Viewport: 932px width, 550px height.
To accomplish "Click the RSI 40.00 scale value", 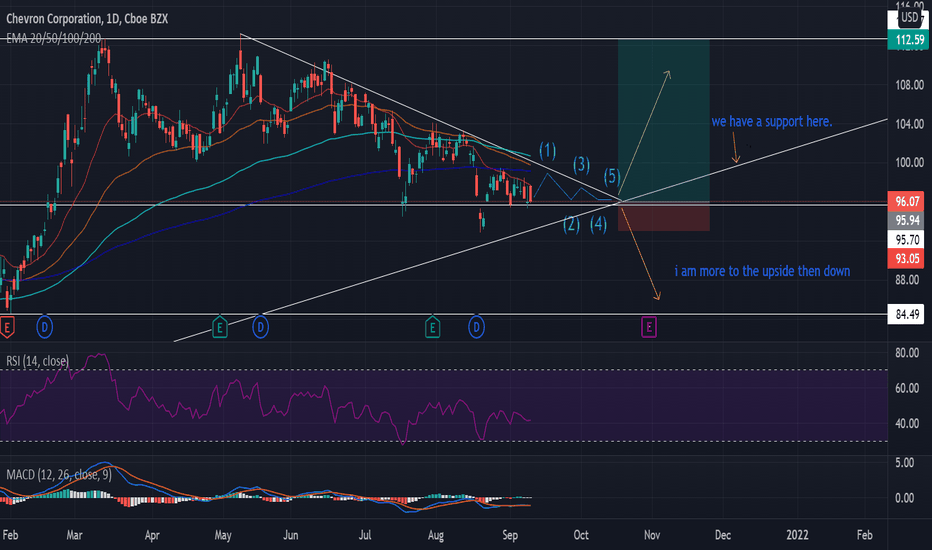I will point(907,424).
